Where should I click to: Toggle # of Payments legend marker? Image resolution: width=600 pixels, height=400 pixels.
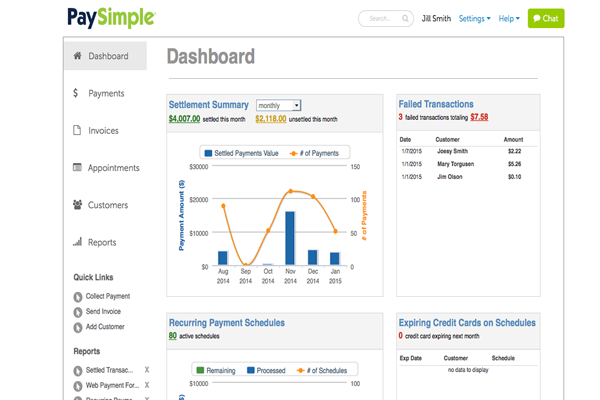293,153
